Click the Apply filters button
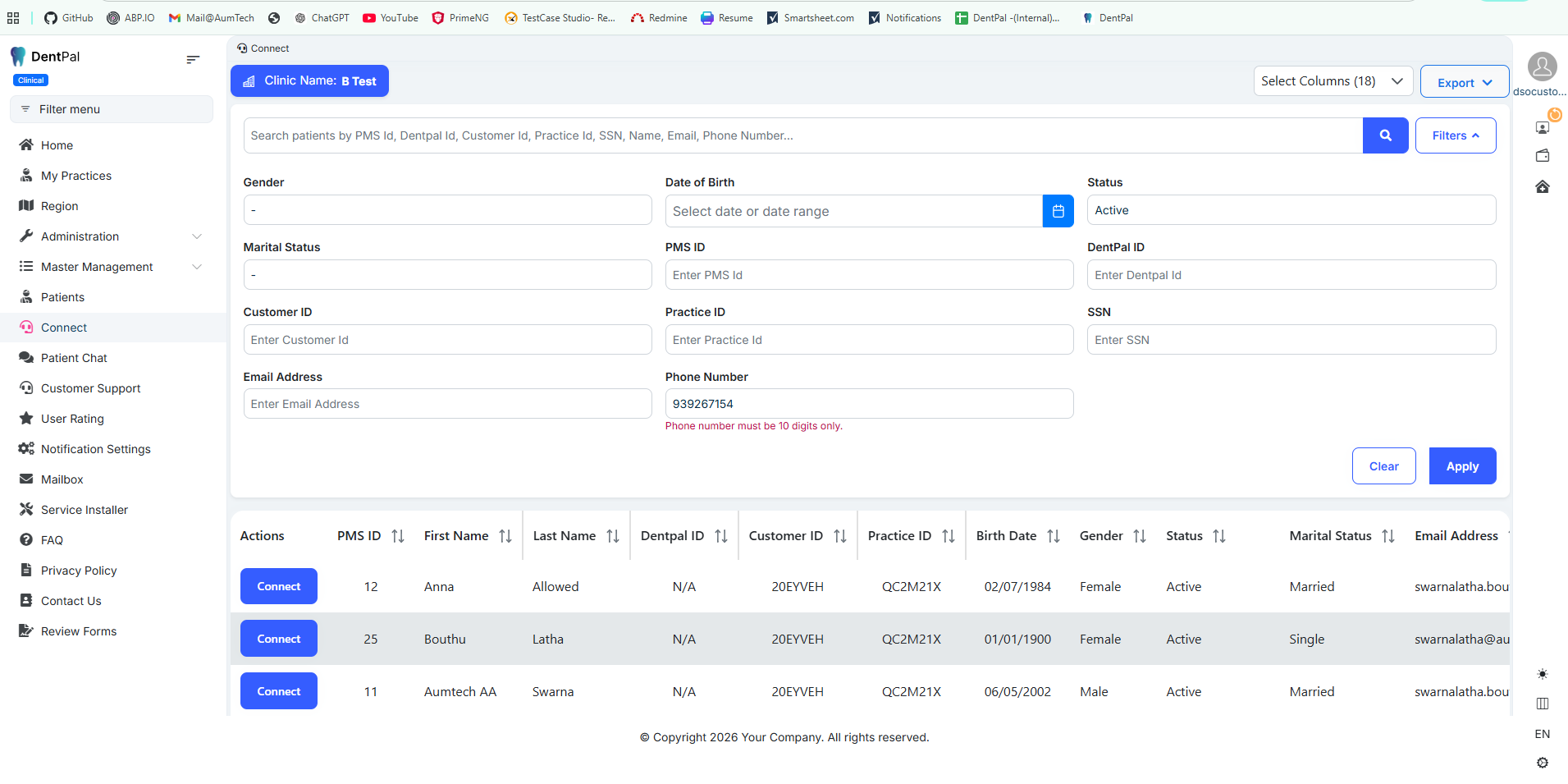Screen dimensions: 1568x784 (x=1461, y=466)
